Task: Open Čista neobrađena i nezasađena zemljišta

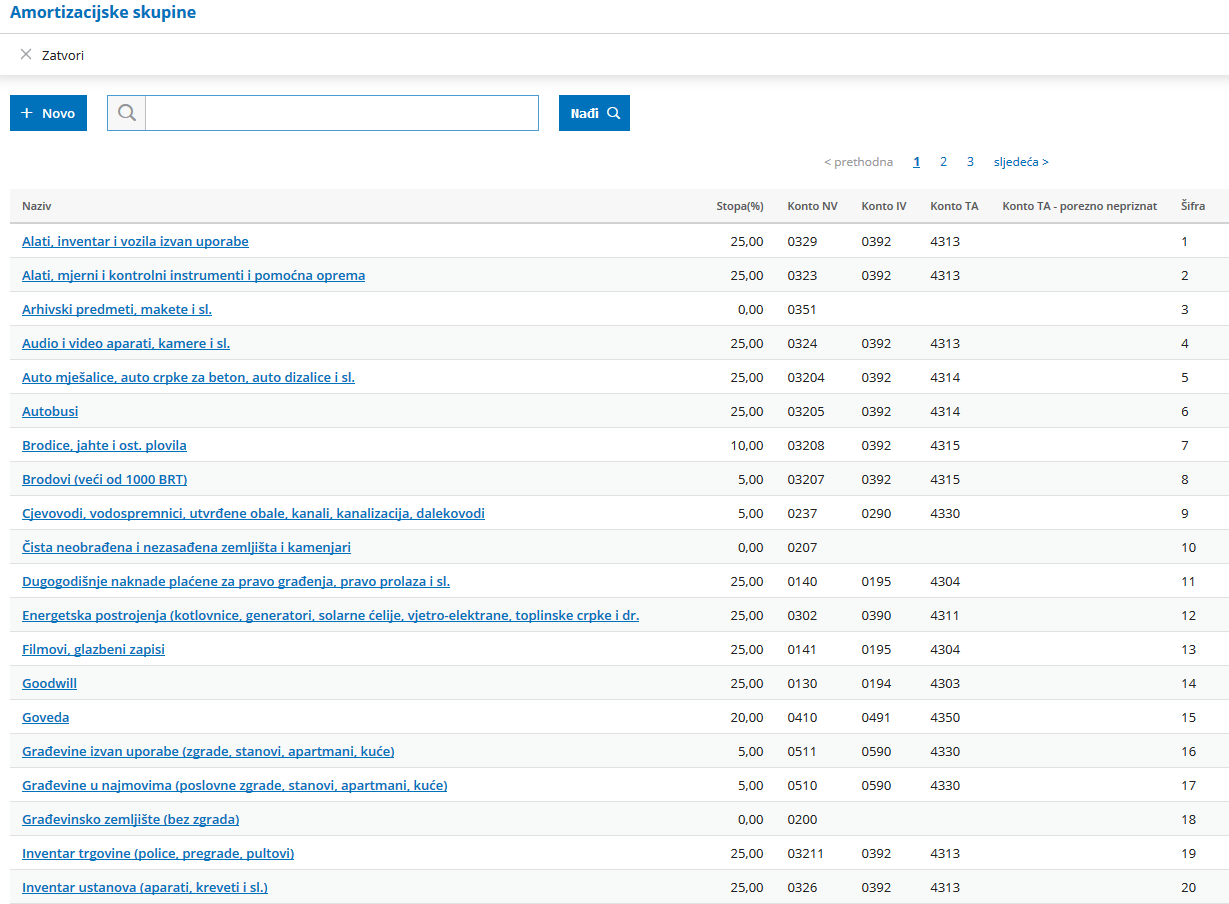Action: pyautogui.click(x=186, y=547)
